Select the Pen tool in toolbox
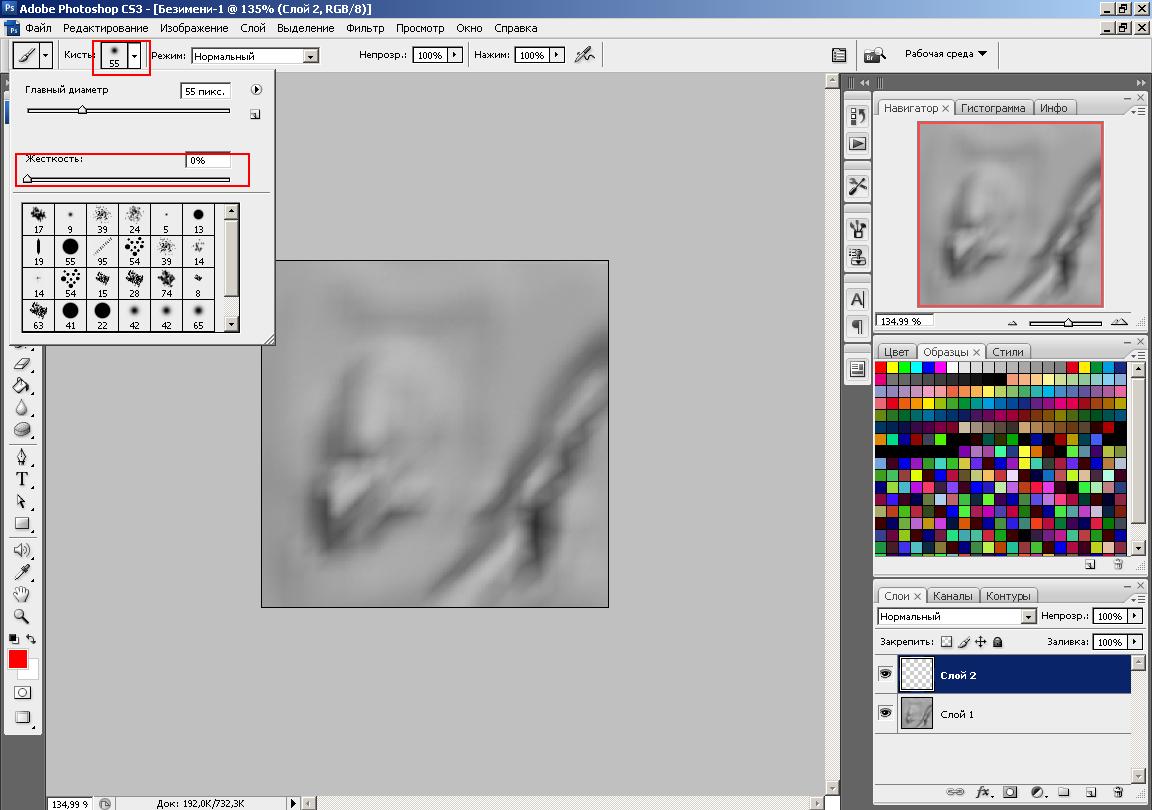The width and height of the screenshot is (1152, 810). tap(22, 457)
